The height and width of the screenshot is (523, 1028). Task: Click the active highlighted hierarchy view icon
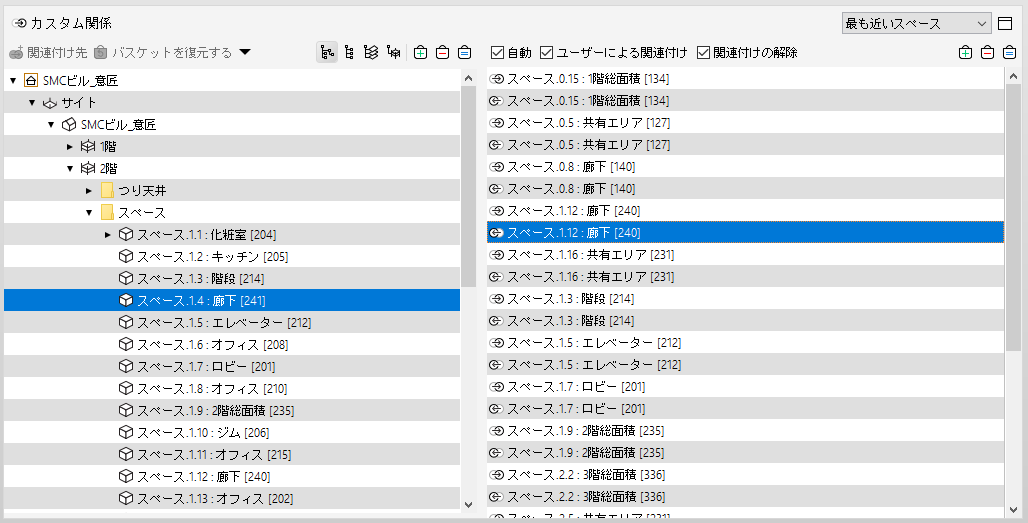pyautogui.click(x=327, y=52)
